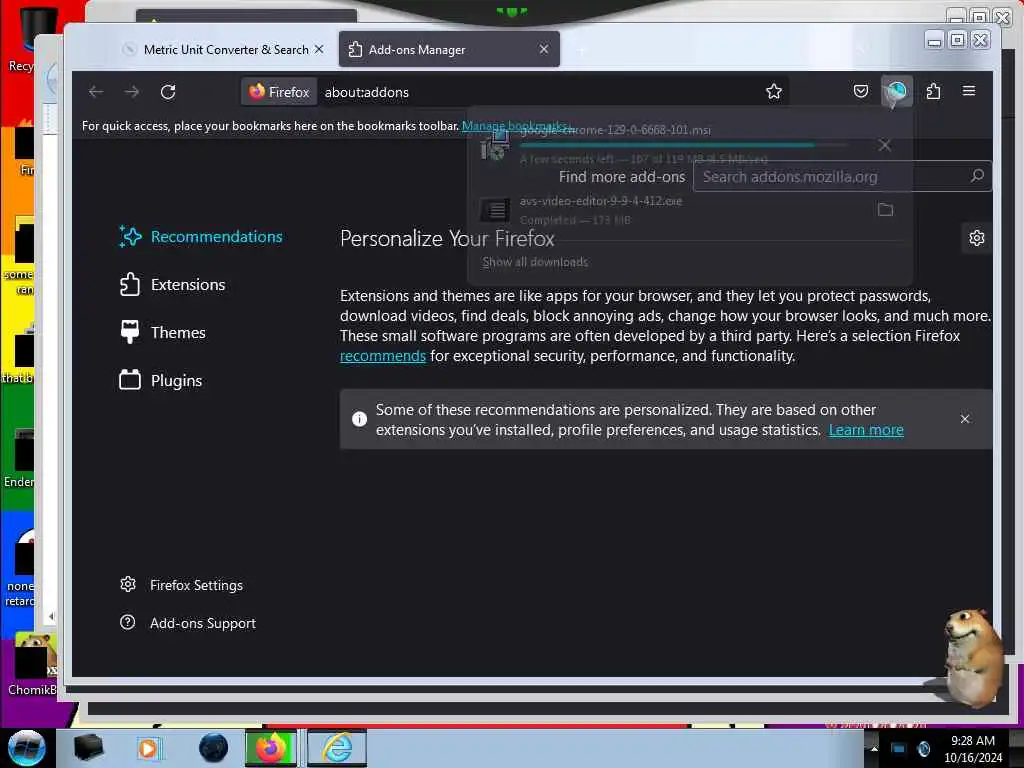Image resolution: width=1024 pixels, height=768 pixels.
Task: Go back with the back arrow
Action: (x=96, y=92)
